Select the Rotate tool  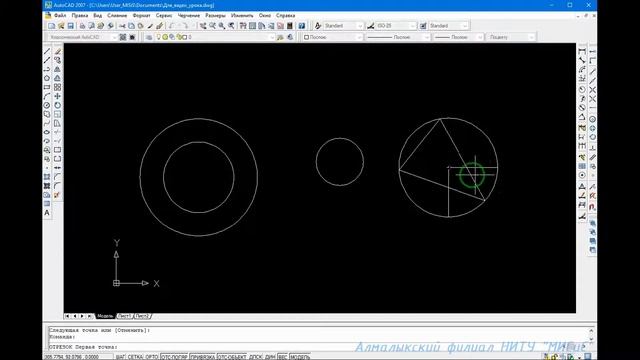click(58, 105)
